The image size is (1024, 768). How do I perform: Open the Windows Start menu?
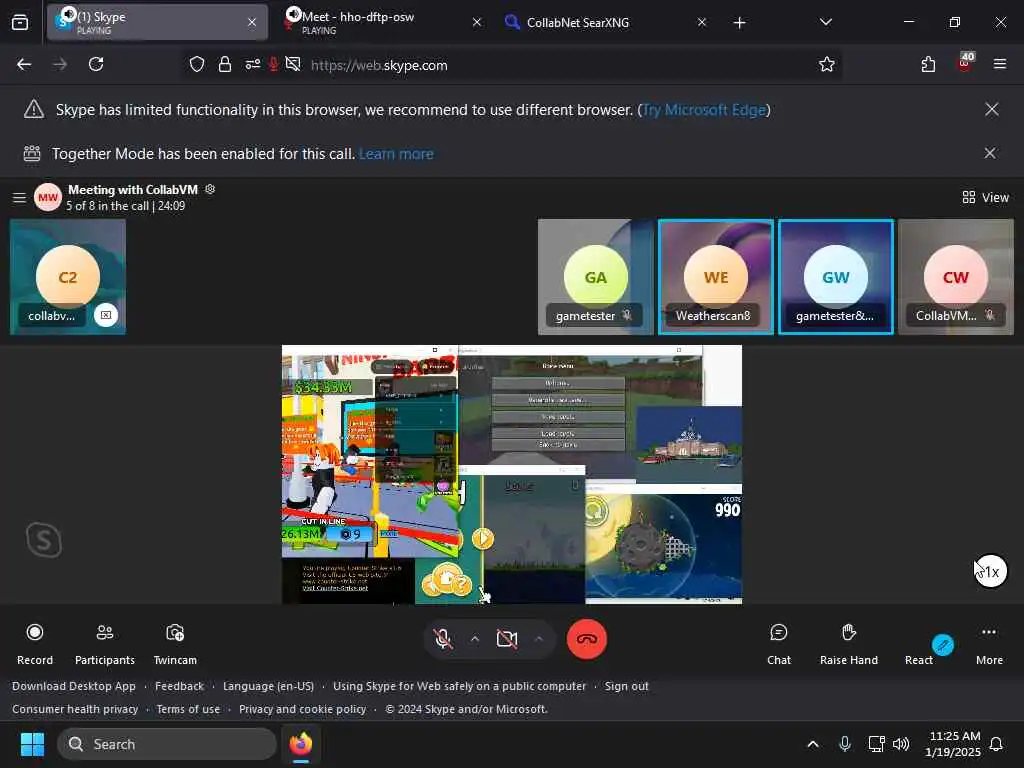[x=32, y=744]
